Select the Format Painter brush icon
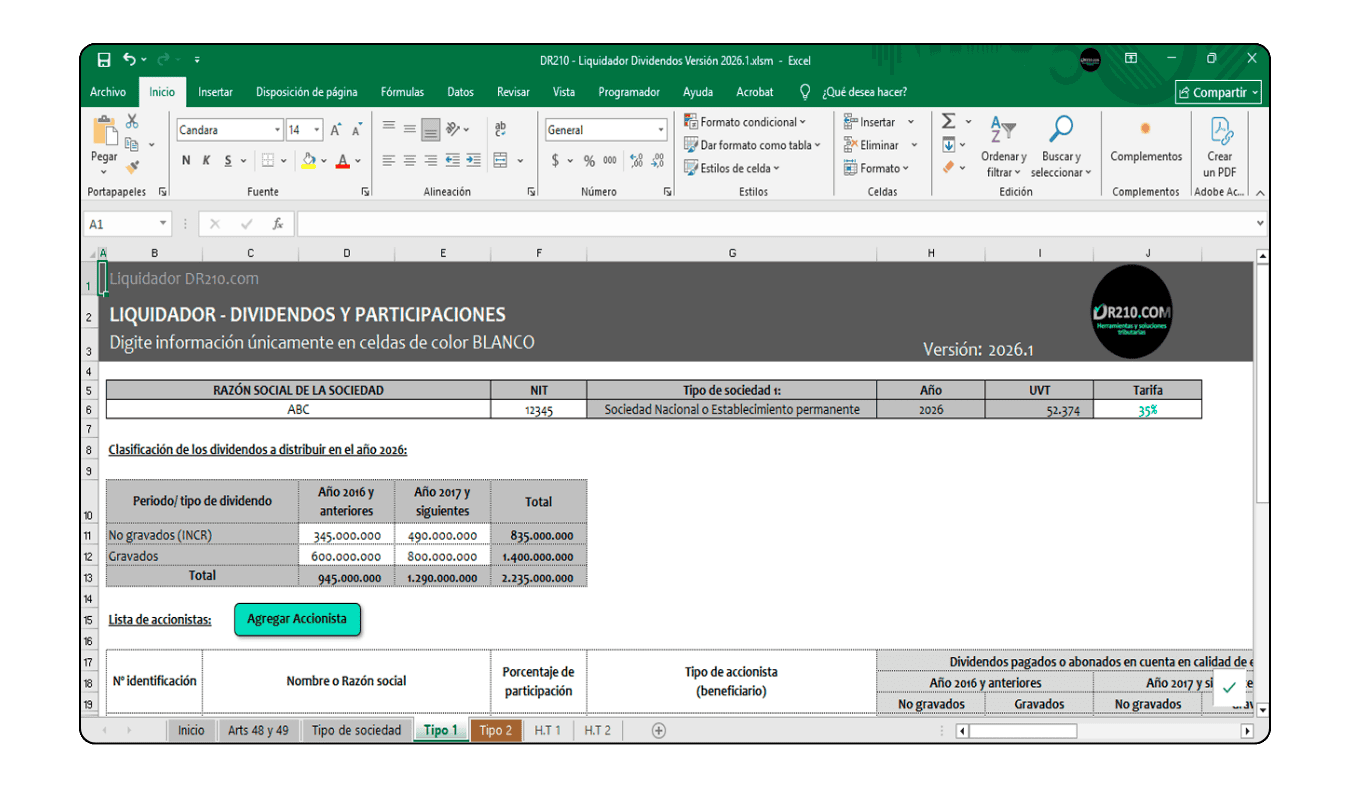Screen dimensions: 1350x788 (x=132, y=168)
